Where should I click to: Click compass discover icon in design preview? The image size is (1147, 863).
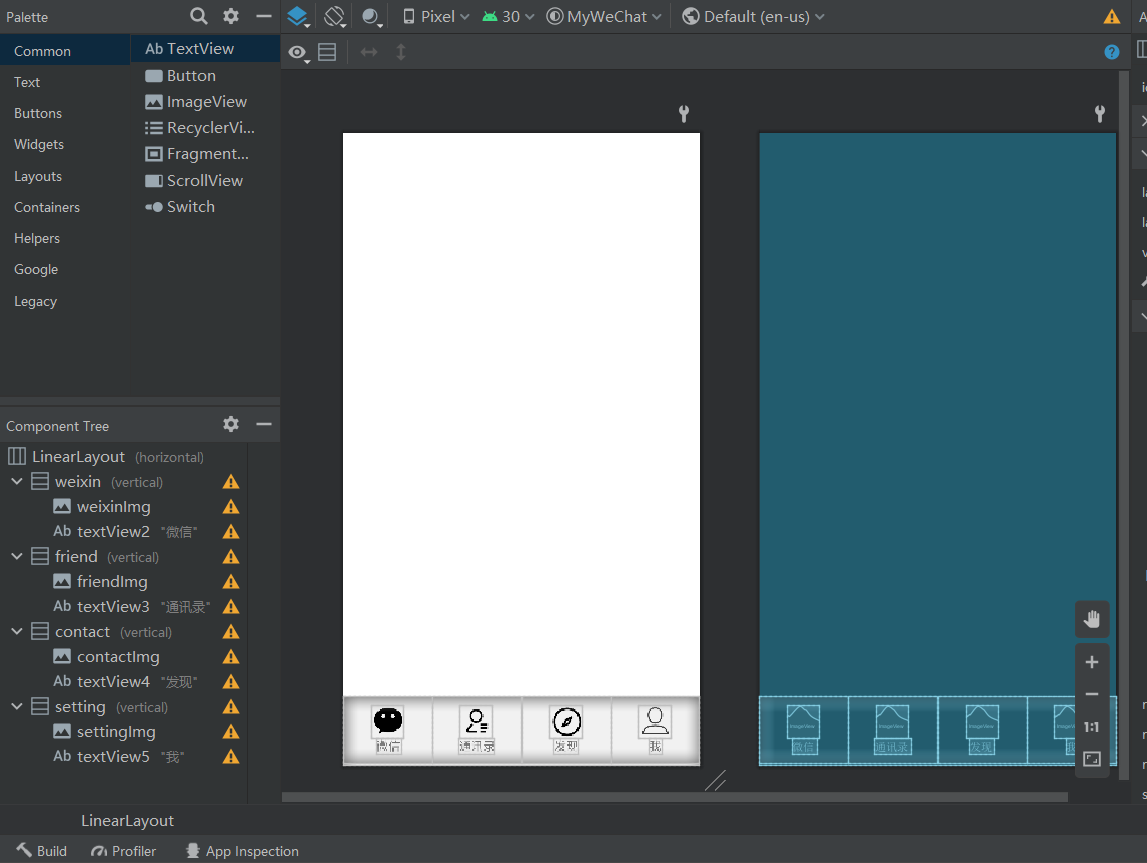coord(566,722)
